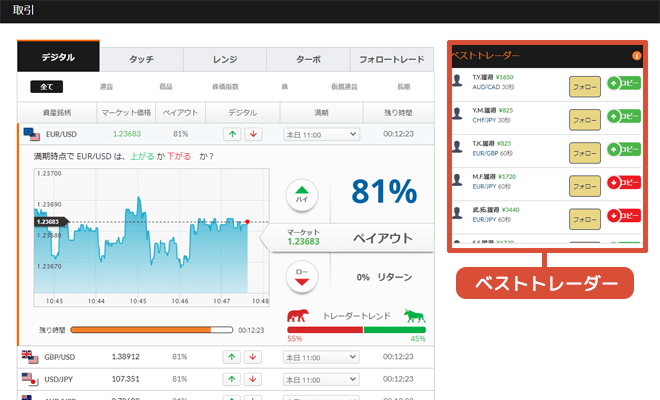Select the USD/JPY asset row name
This screenshot has width=660, height=400.
59,379
